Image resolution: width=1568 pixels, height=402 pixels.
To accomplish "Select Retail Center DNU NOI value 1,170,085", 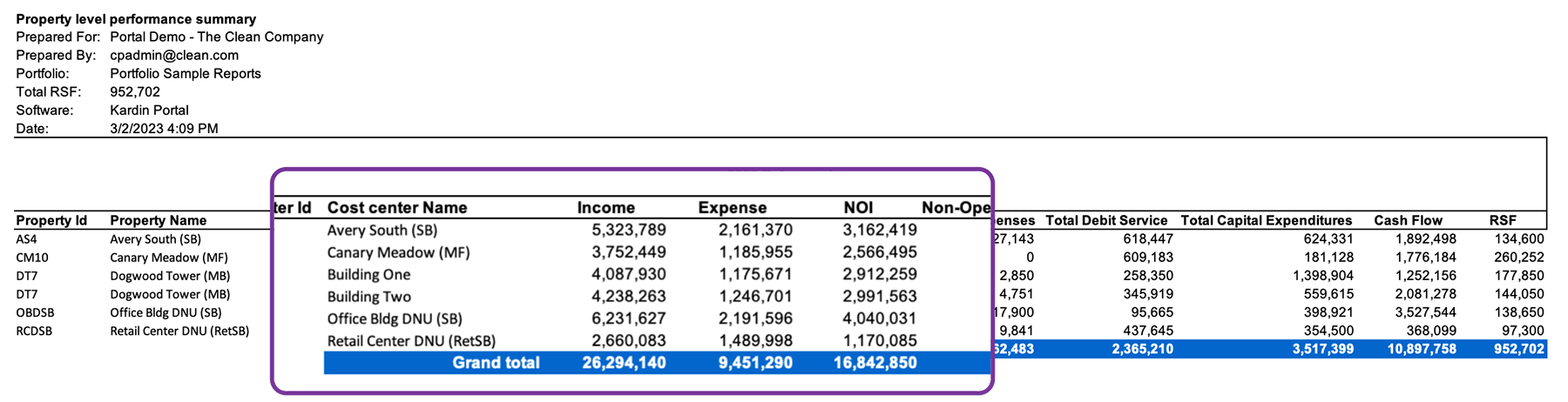I will (x=879, y=341).
